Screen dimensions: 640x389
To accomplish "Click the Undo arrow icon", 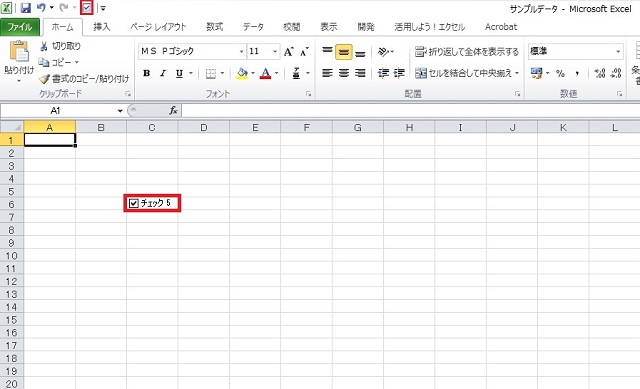I will [41, 8].
